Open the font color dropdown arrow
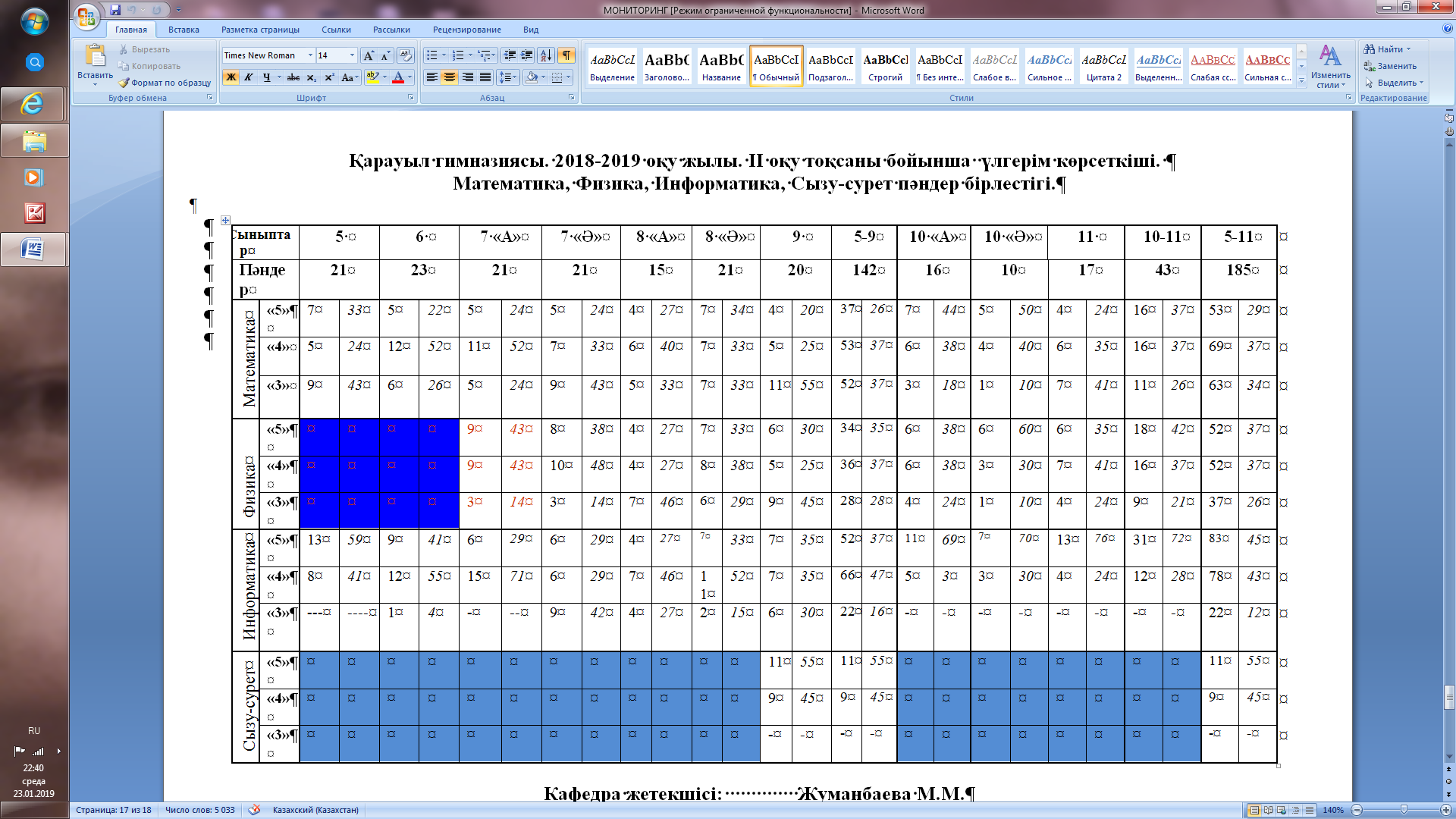Screen dimensions: 1456x819 click(409, 77)
